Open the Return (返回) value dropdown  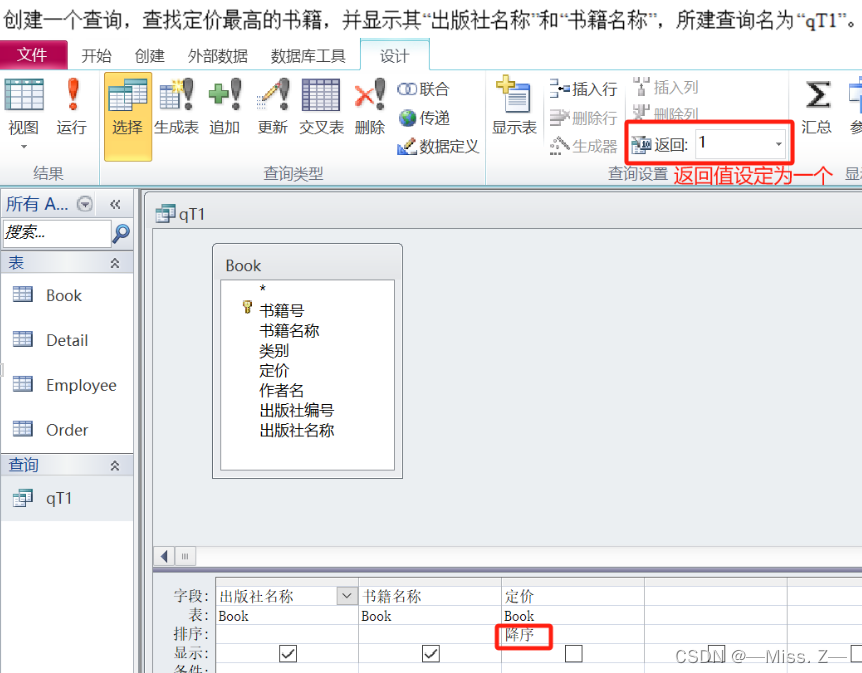click(x=778, y=144)
